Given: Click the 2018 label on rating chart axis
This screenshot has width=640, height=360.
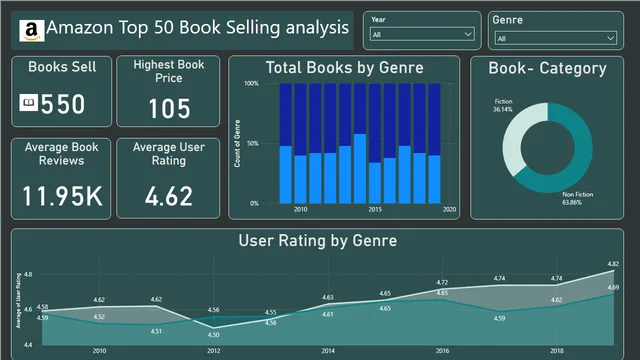Looking at the screenshot, I should click(557, 351).
